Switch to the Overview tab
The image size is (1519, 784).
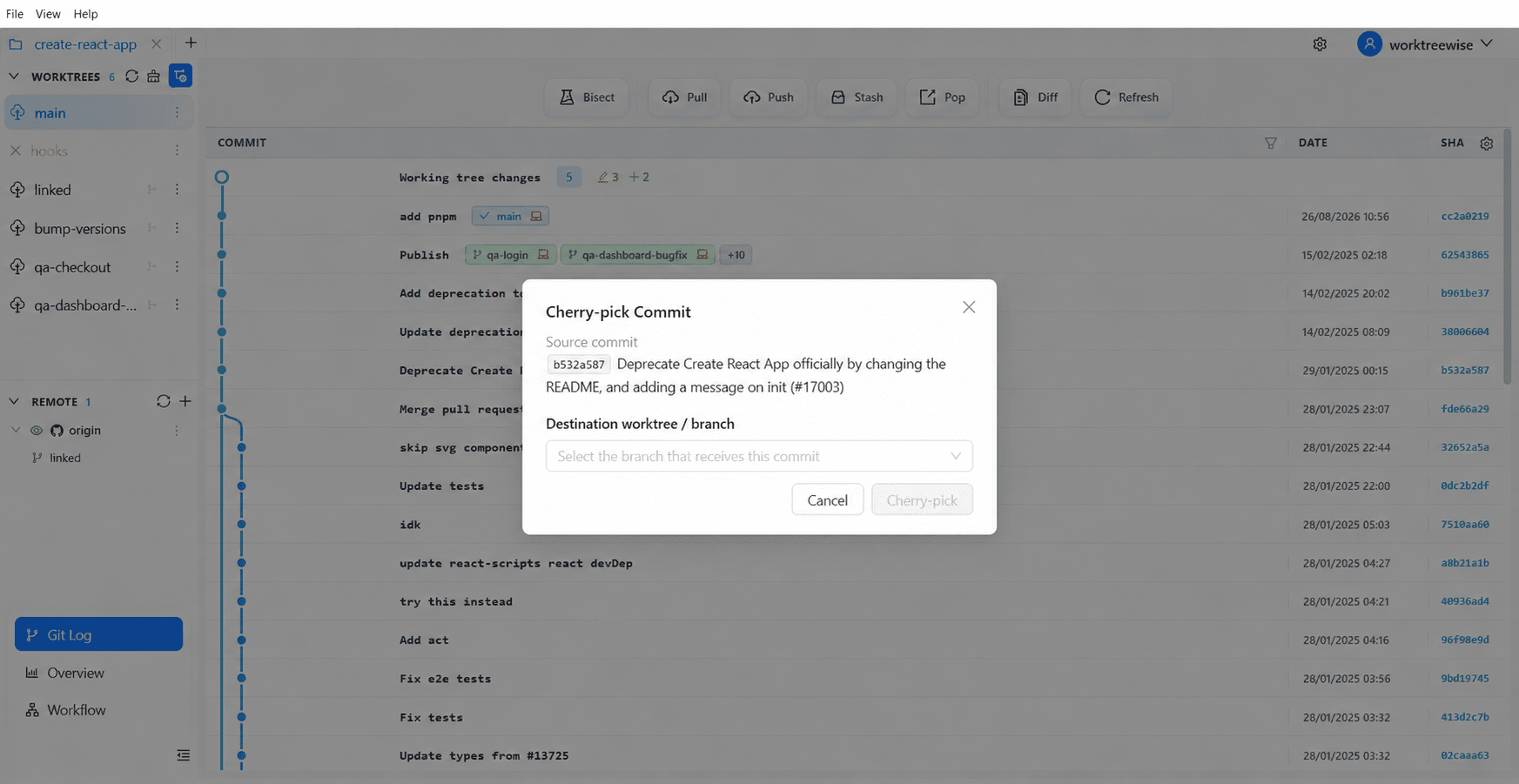coord(98,673)
